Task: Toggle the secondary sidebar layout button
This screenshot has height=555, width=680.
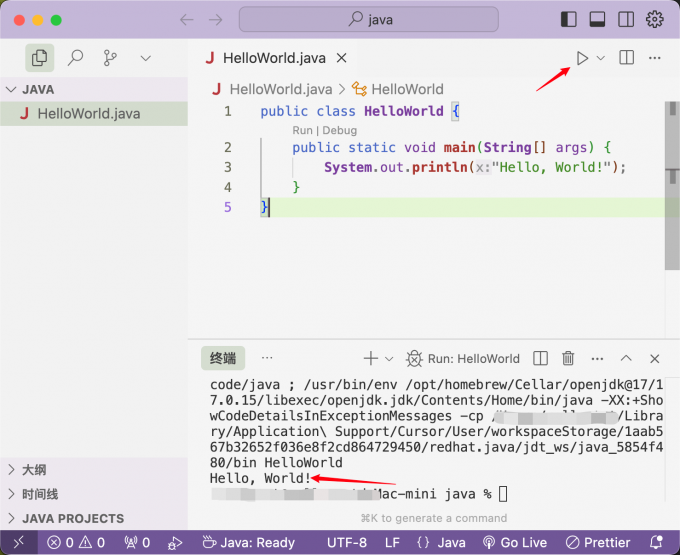Action: (626, 19)
